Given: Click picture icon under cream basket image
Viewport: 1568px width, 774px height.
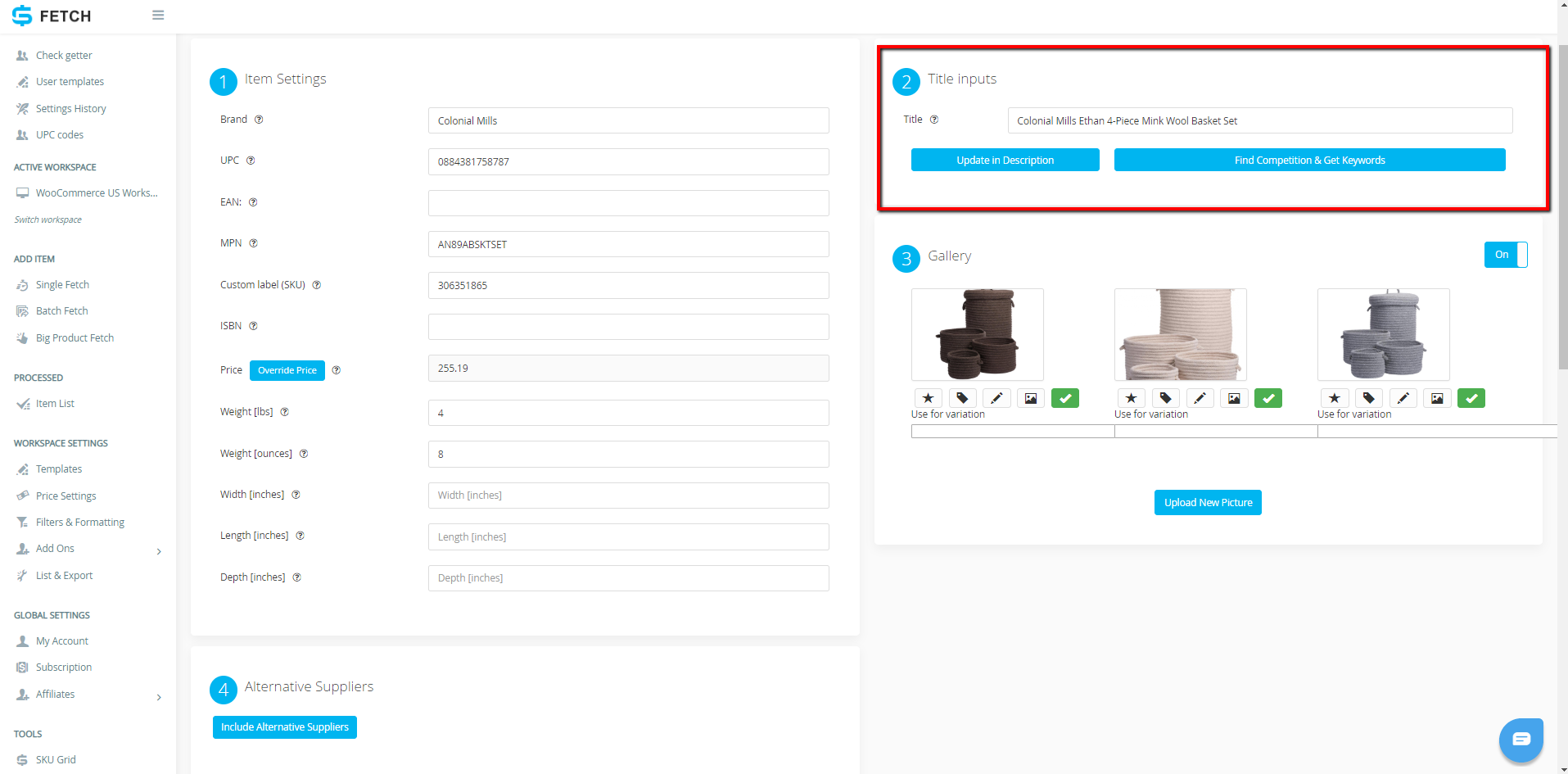Looking at the screenshot, I should pos(1234,398).
